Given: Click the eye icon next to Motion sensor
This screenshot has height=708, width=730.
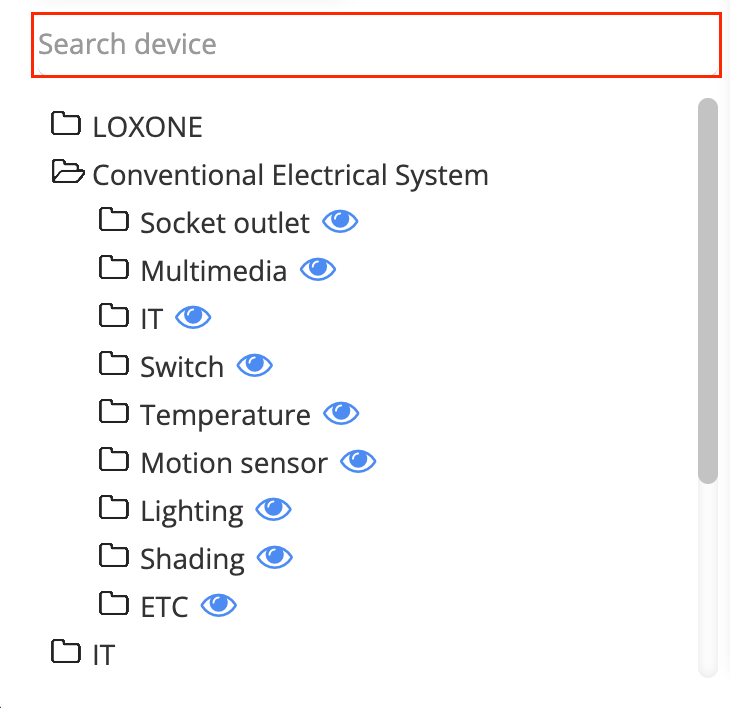Looking at the screenshot, I should pyautogui.click(x=358, y=461).
